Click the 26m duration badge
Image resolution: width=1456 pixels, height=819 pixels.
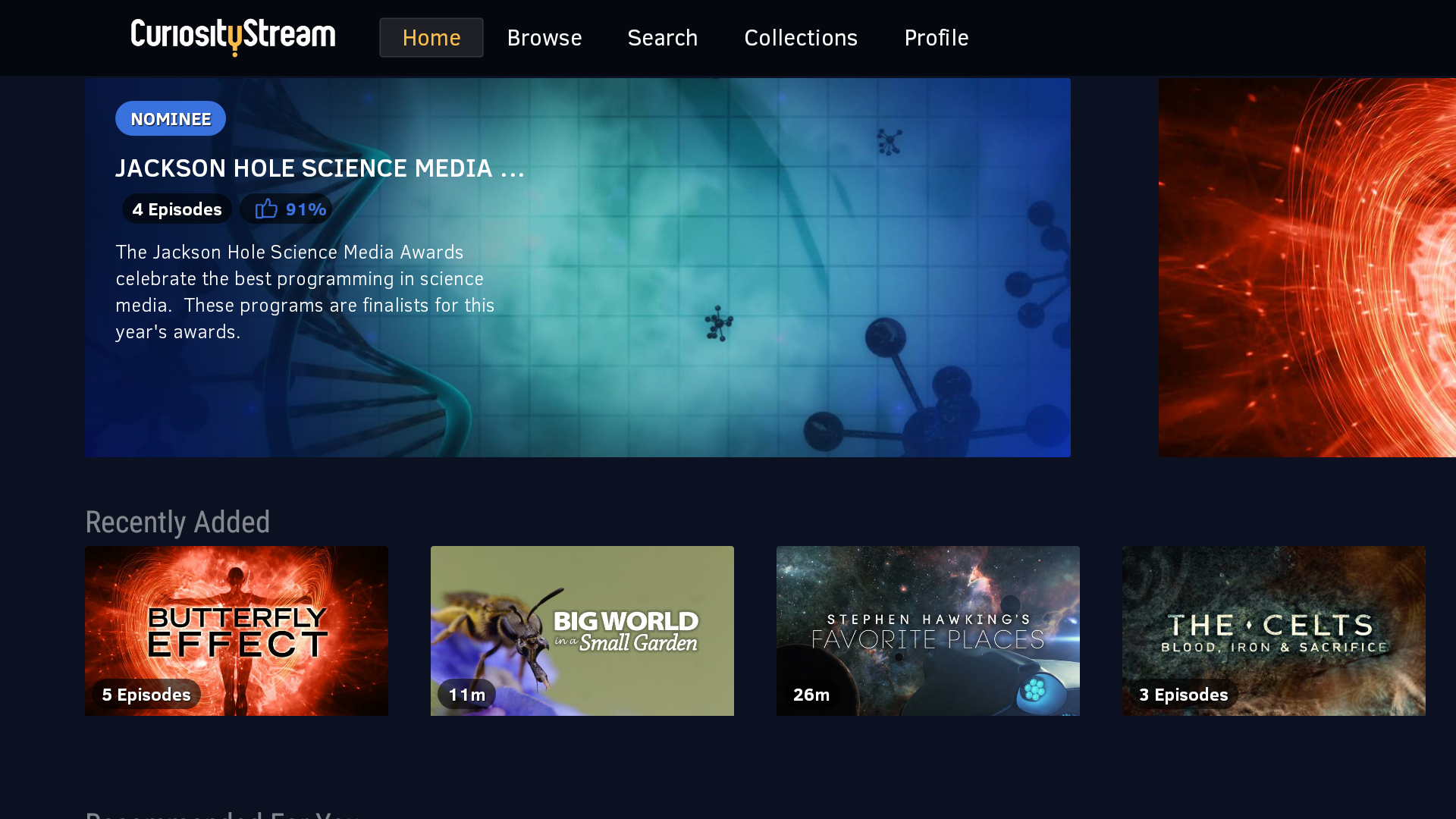(x=811, y=694)
